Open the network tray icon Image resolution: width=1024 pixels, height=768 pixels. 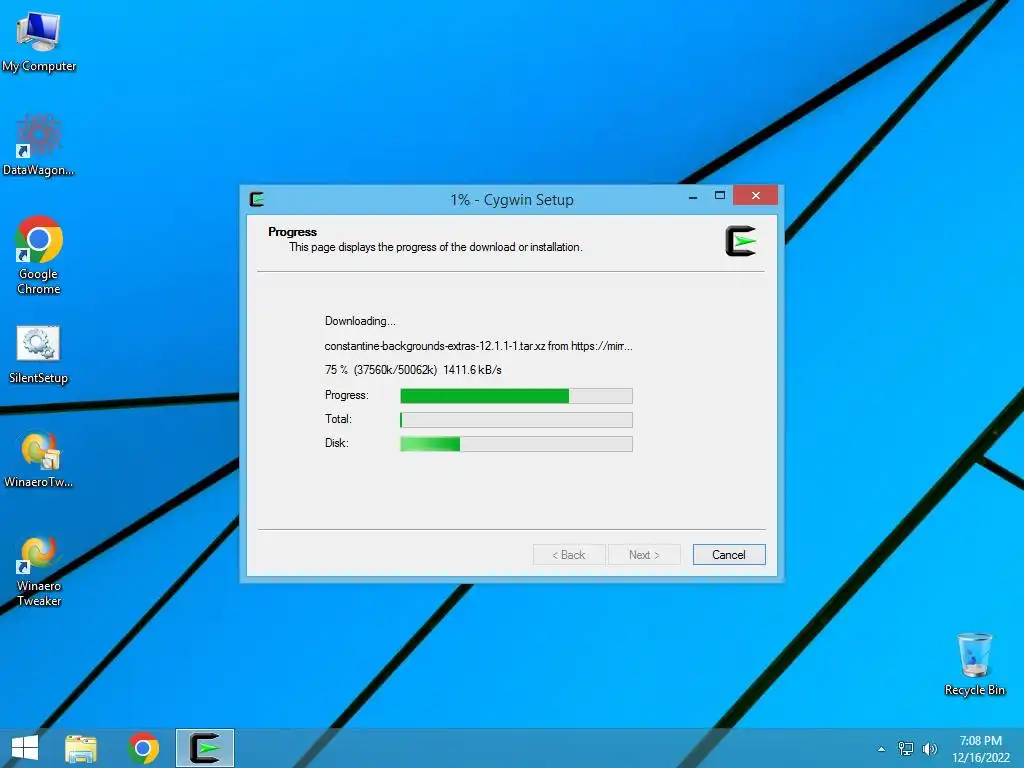[x=906, y=748]
